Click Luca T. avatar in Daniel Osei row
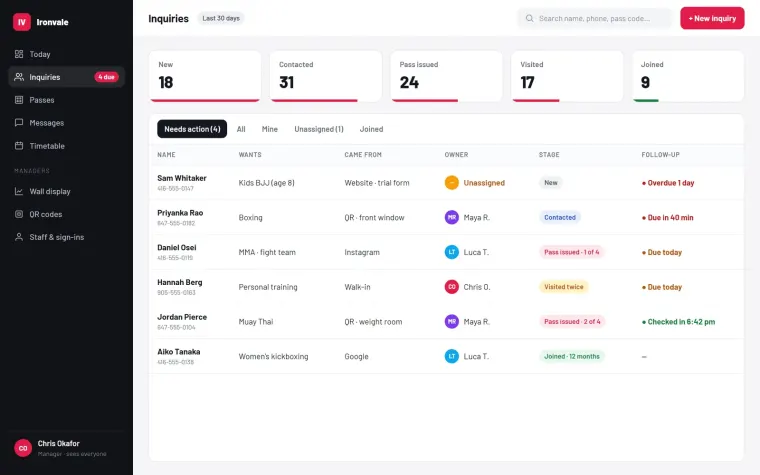The image size is (760, 475). tap(451, 252)
